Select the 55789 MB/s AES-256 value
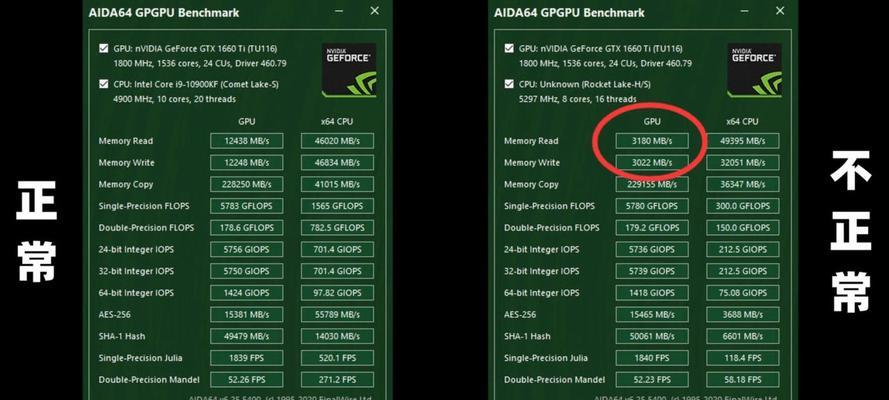The height and width of the screenshot is (400, 889). [337, 314]
